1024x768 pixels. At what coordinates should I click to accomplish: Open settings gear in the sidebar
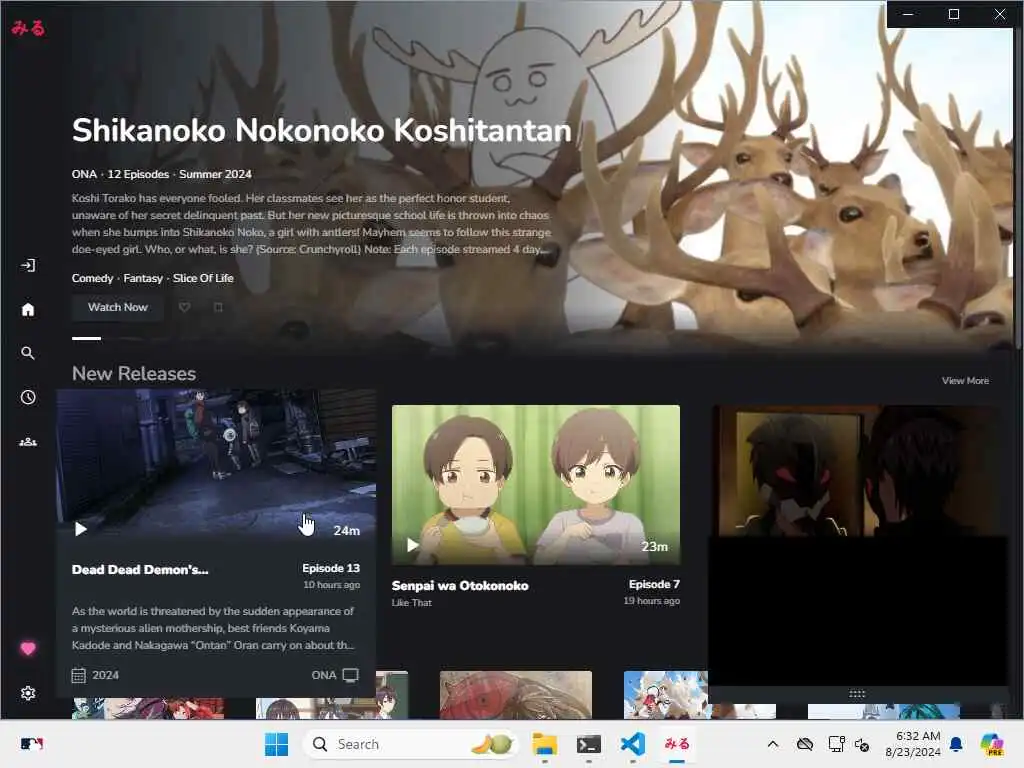coord(27,693)
